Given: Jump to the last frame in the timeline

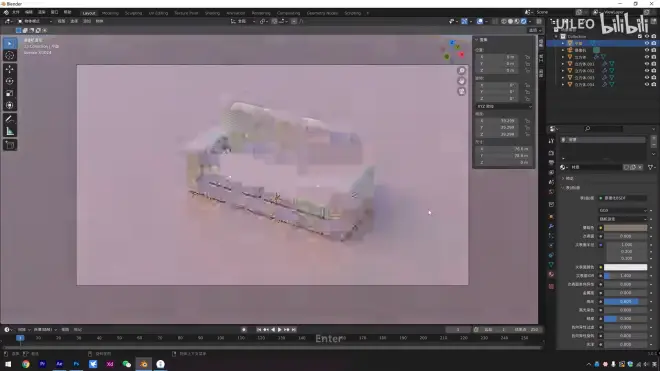Looking at the screenshot, I should coord(294,330).
